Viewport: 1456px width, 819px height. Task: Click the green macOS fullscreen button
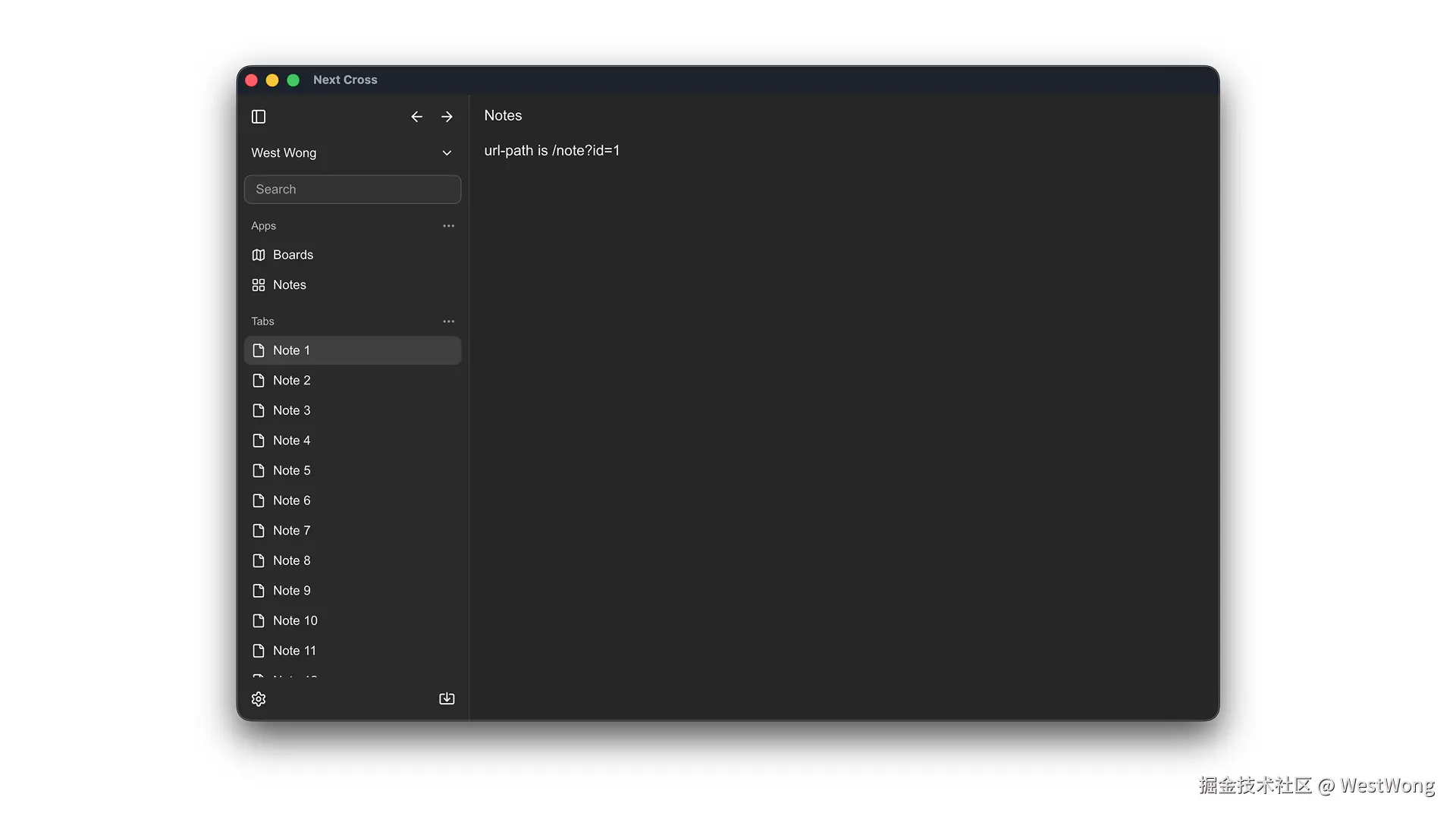click(293, 80)
